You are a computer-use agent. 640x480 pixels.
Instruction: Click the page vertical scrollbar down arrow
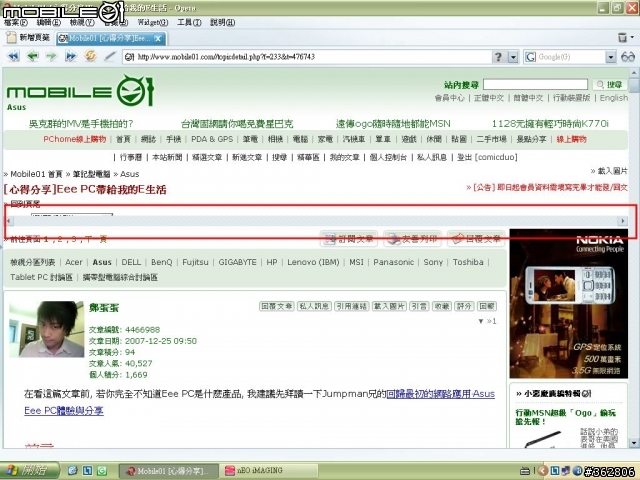pos(633,442)
